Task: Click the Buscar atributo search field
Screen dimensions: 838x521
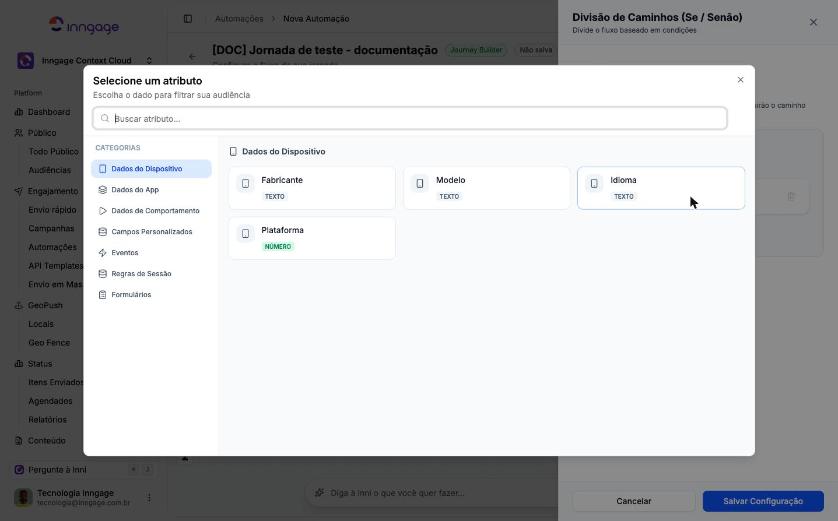Action: pos(410,119)
